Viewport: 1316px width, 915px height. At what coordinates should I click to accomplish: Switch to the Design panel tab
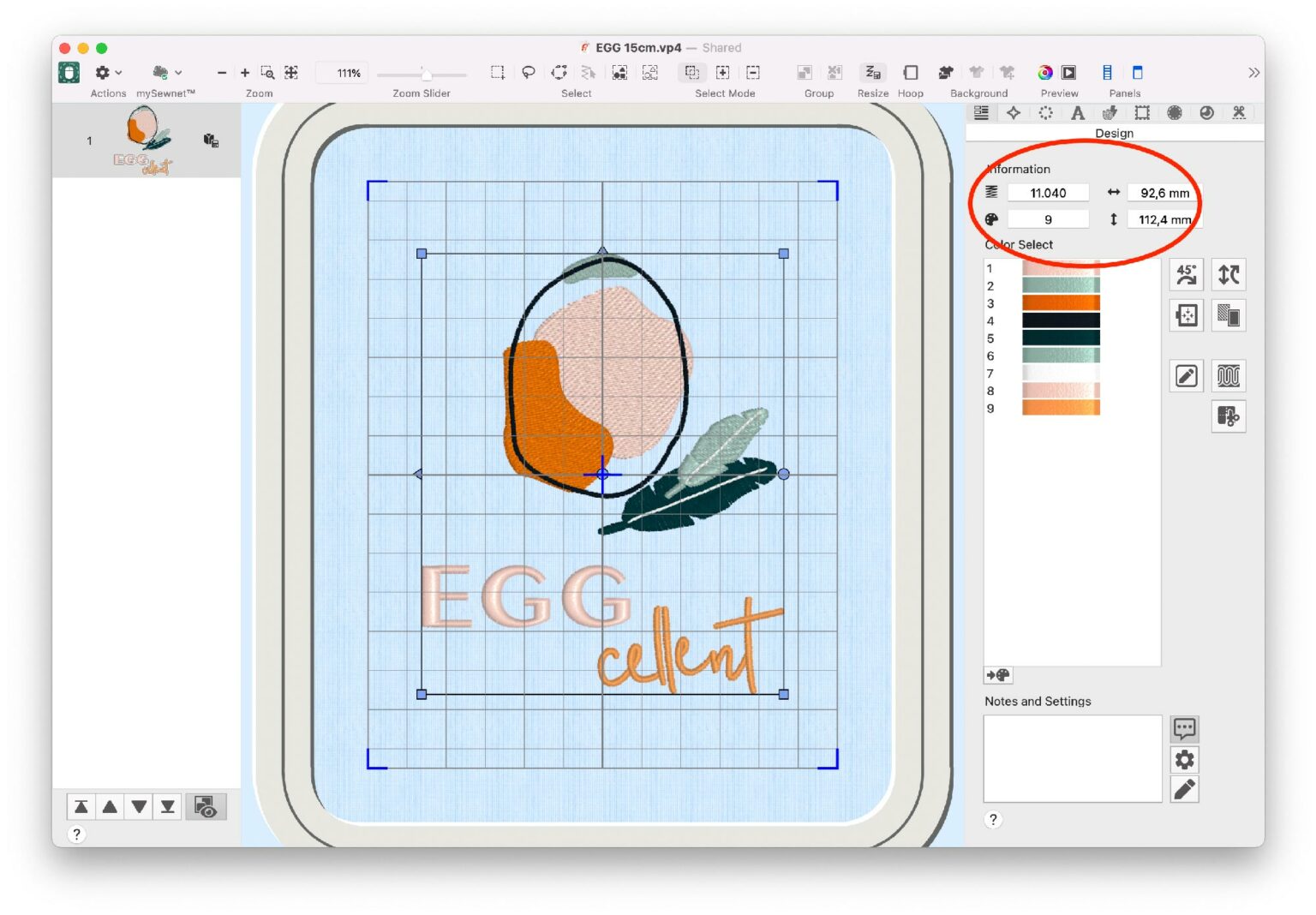981,113
